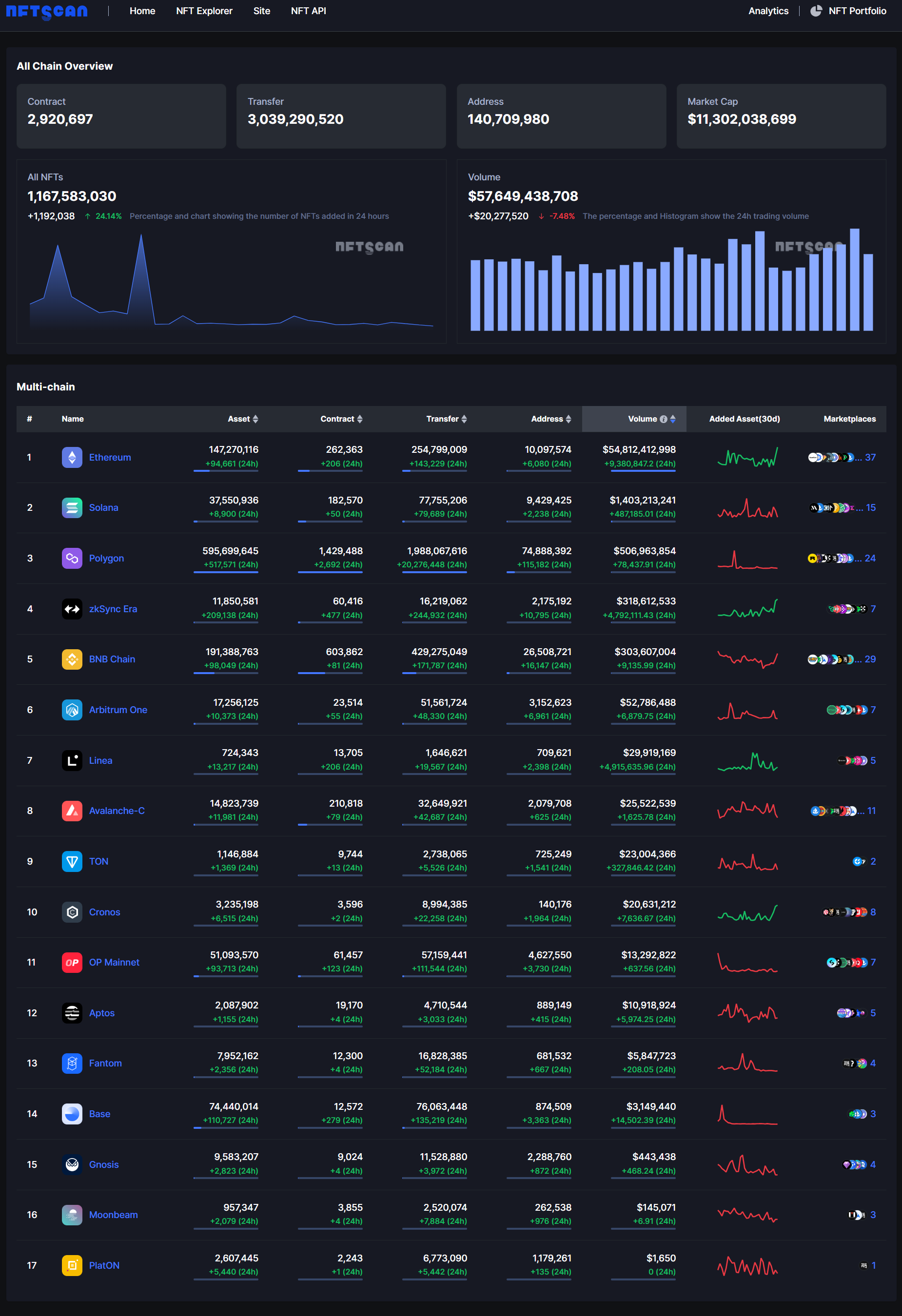902x1316 pixels.
Task: Open the Arbitrum One chain icon
Action: pyautogui.click(x=72, y=710)
